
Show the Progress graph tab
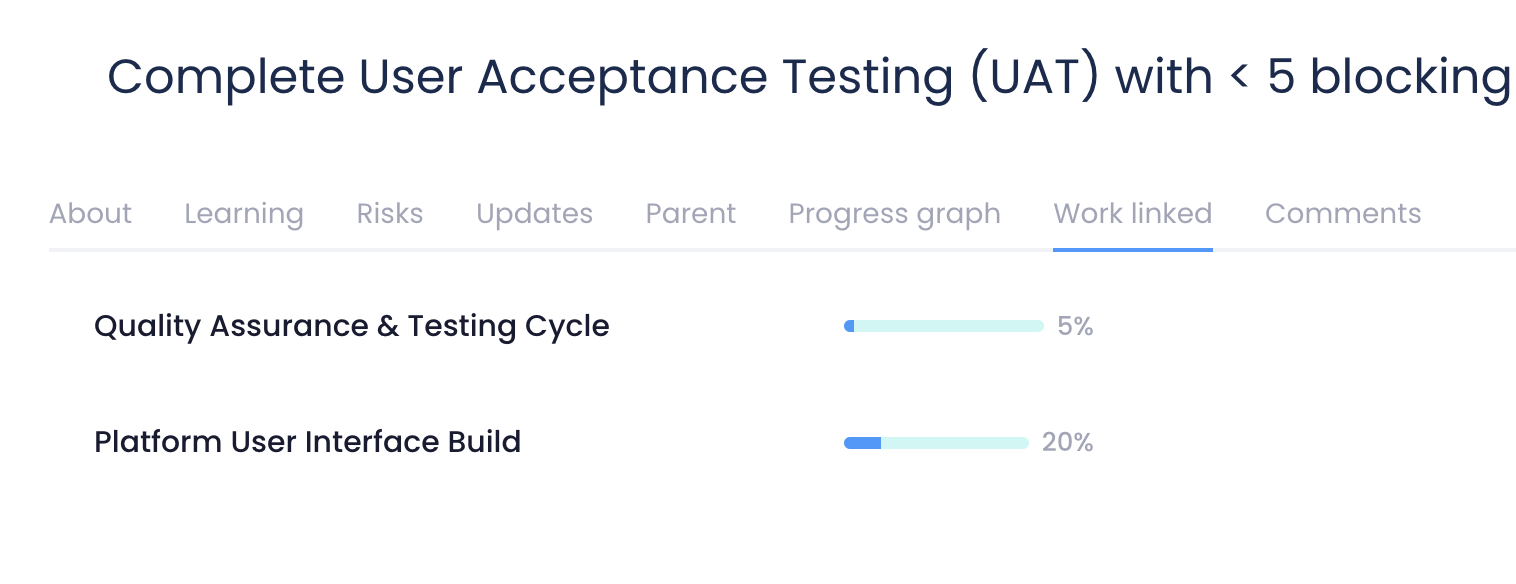[894, 214]
